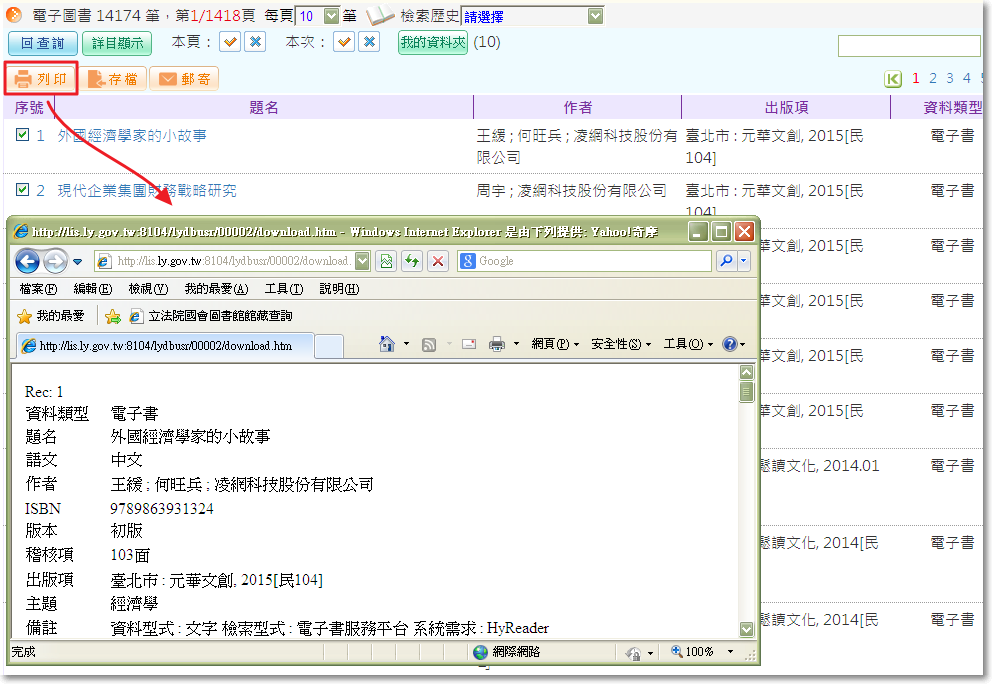Click the 郵寄 mail button

[x=184, y=79]
